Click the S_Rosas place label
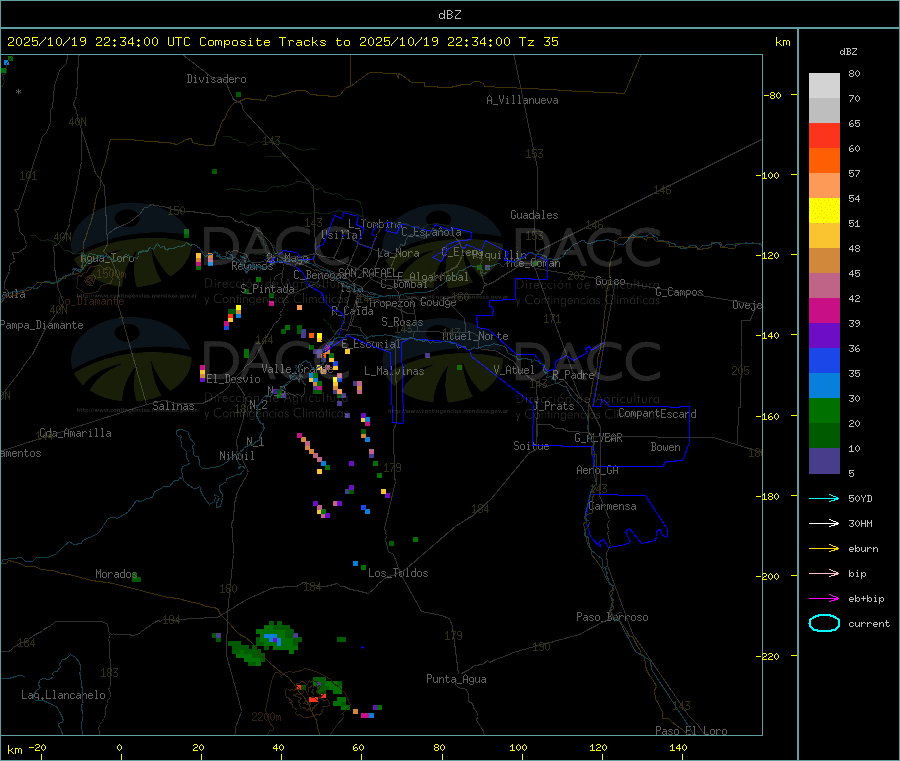 (402, 322)
